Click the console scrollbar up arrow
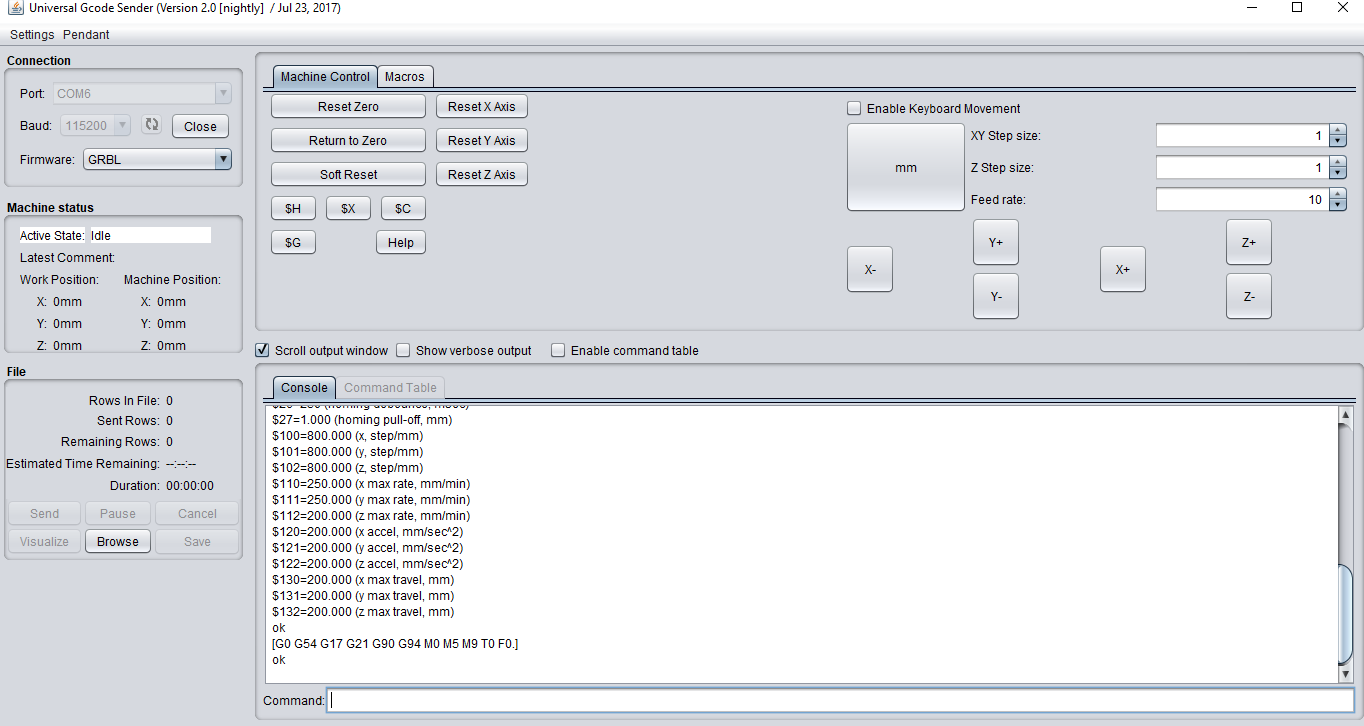This screenshot has width=1364, height=726. tap(1345, 414)
